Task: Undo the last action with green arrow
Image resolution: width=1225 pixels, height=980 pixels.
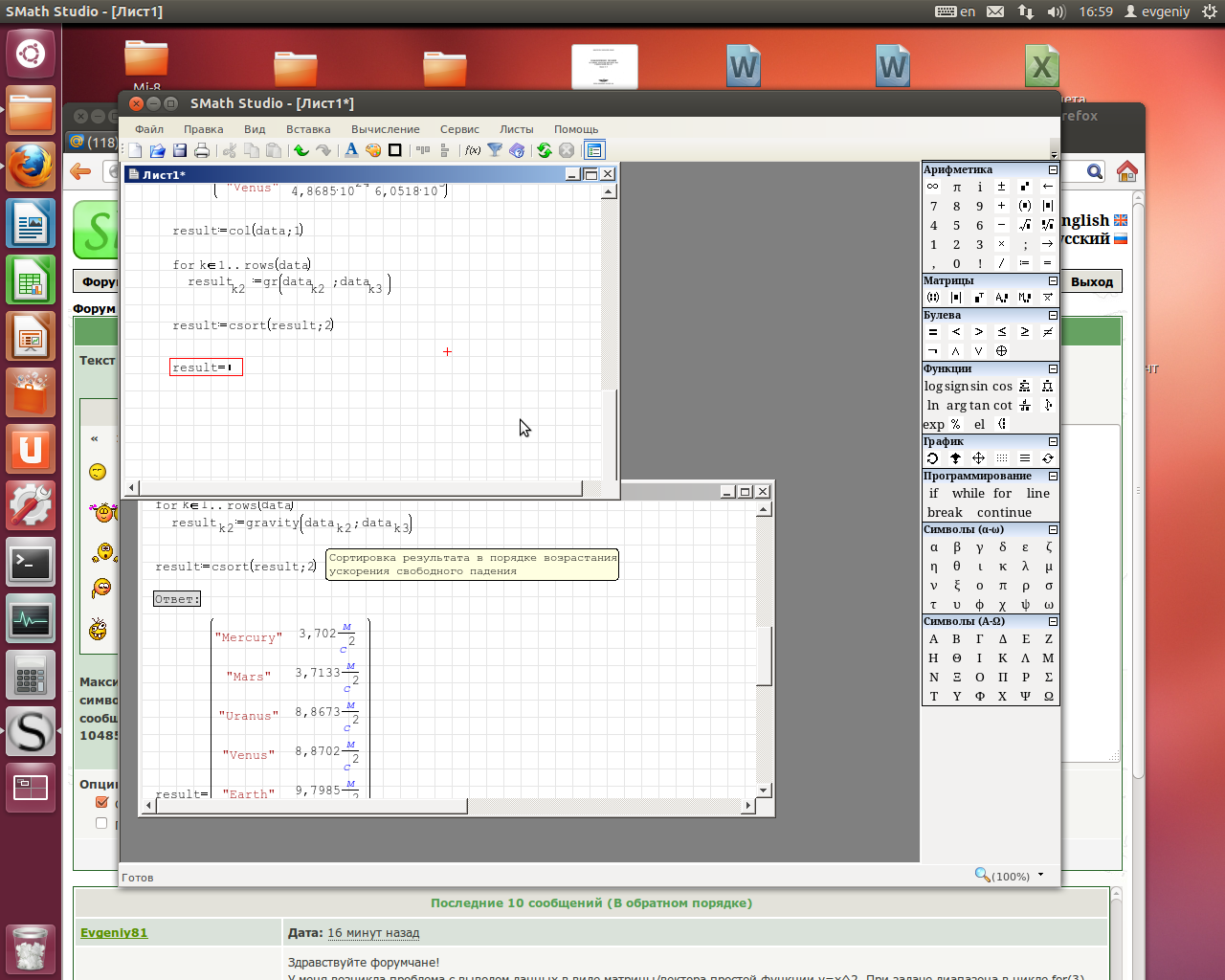Action: tap(301, 150)
